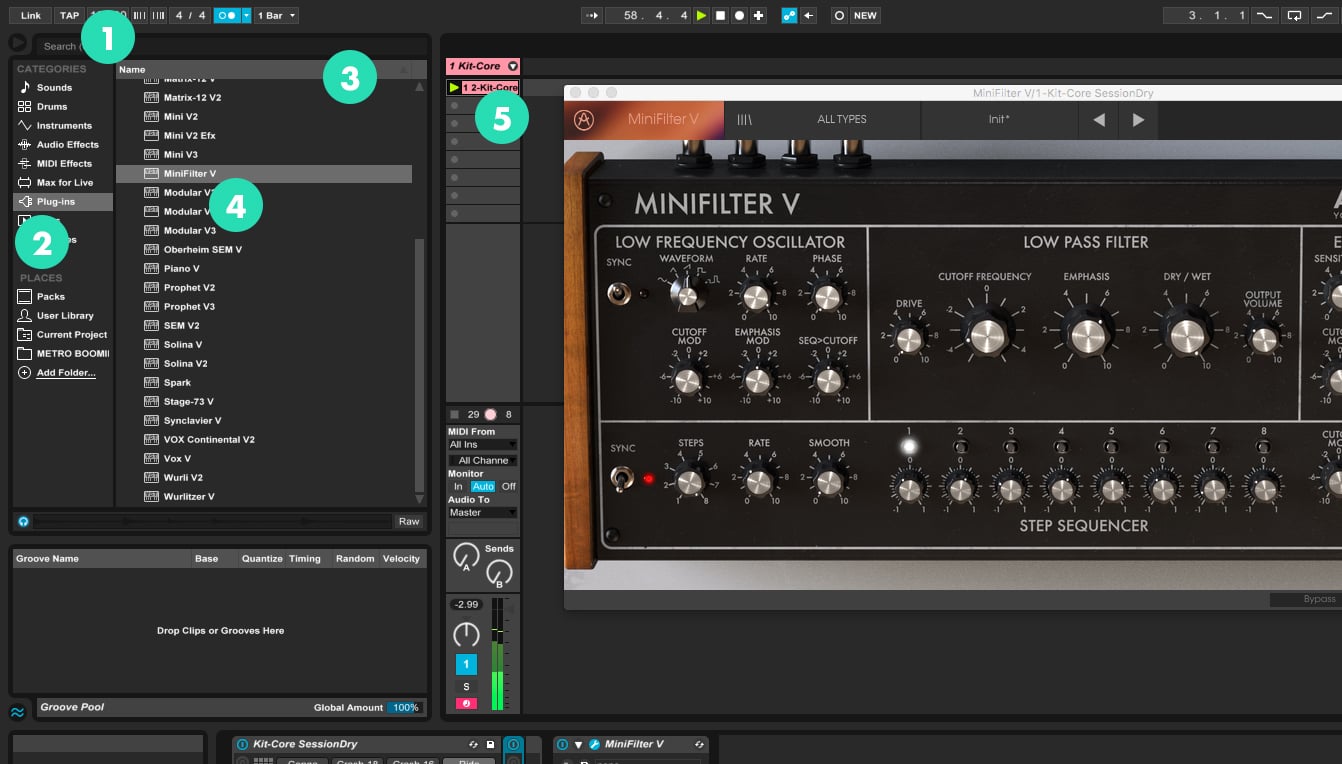This screenshot has width=1342, height=764.
Task: Arm recording with the round Record button
Action: [739, 16]
